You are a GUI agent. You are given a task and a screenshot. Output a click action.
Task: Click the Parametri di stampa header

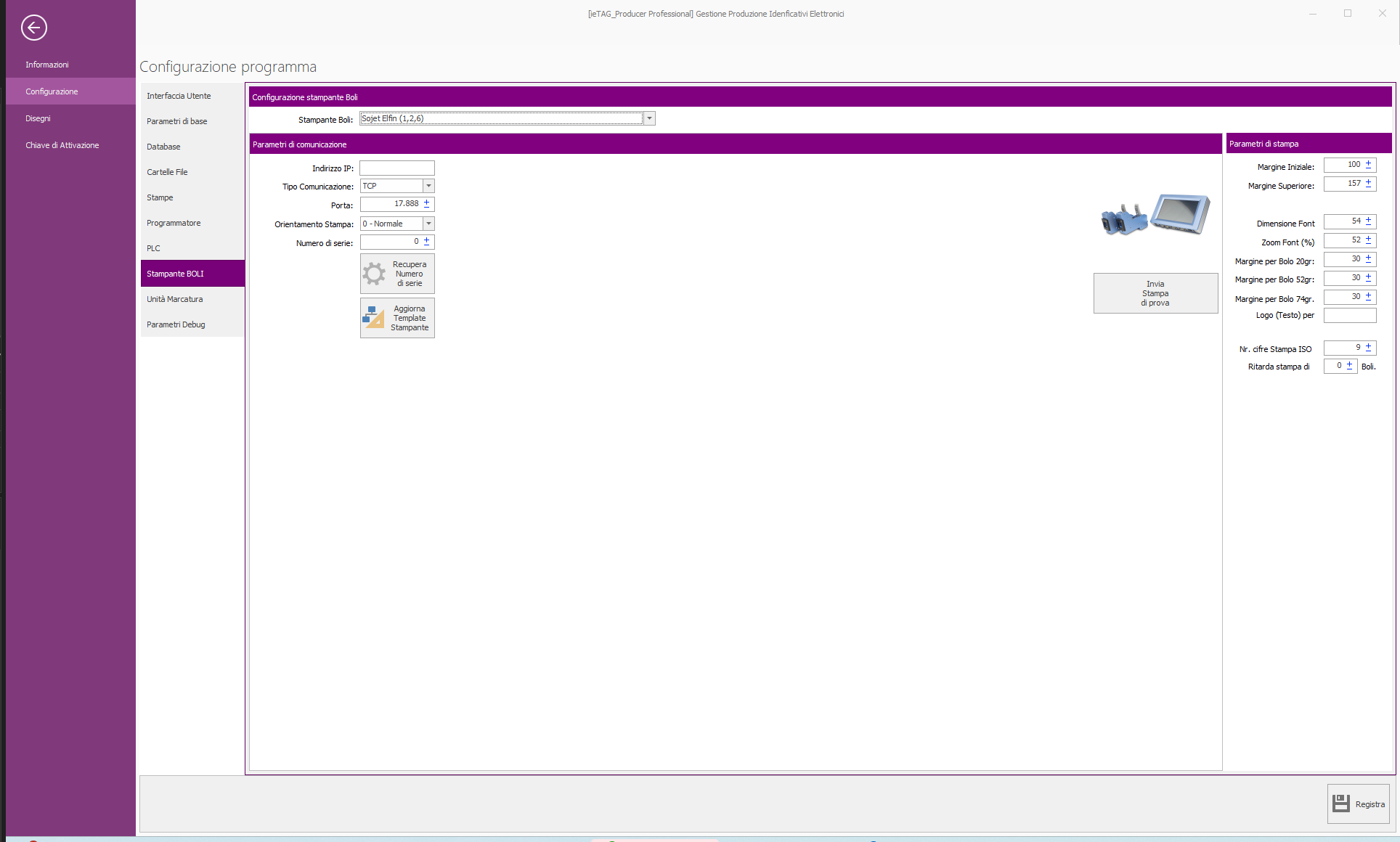(1309, 144)
